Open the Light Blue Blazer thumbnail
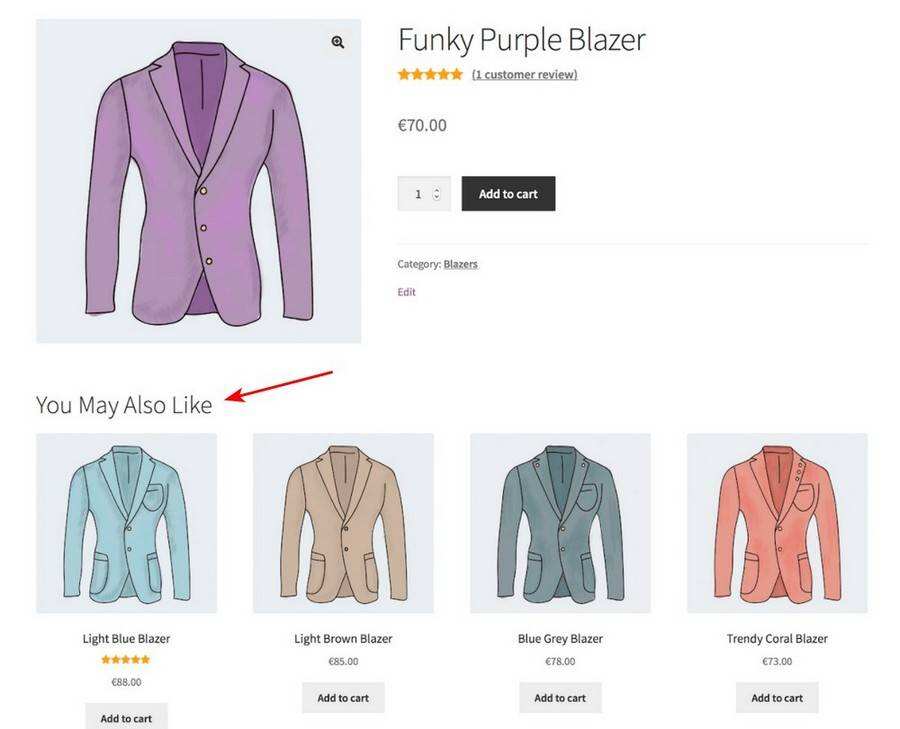900x729 pixels. pos(126,522)
